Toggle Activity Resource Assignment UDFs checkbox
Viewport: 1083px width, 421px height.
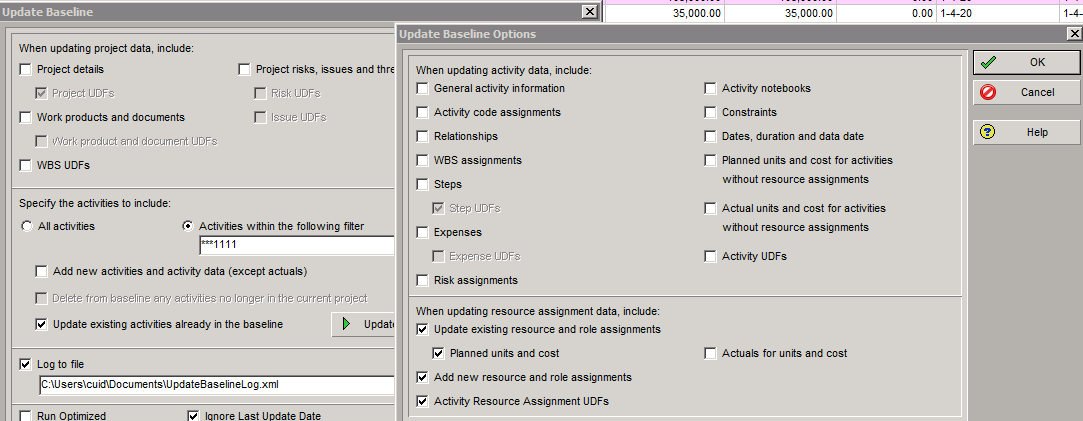(423, 401)
